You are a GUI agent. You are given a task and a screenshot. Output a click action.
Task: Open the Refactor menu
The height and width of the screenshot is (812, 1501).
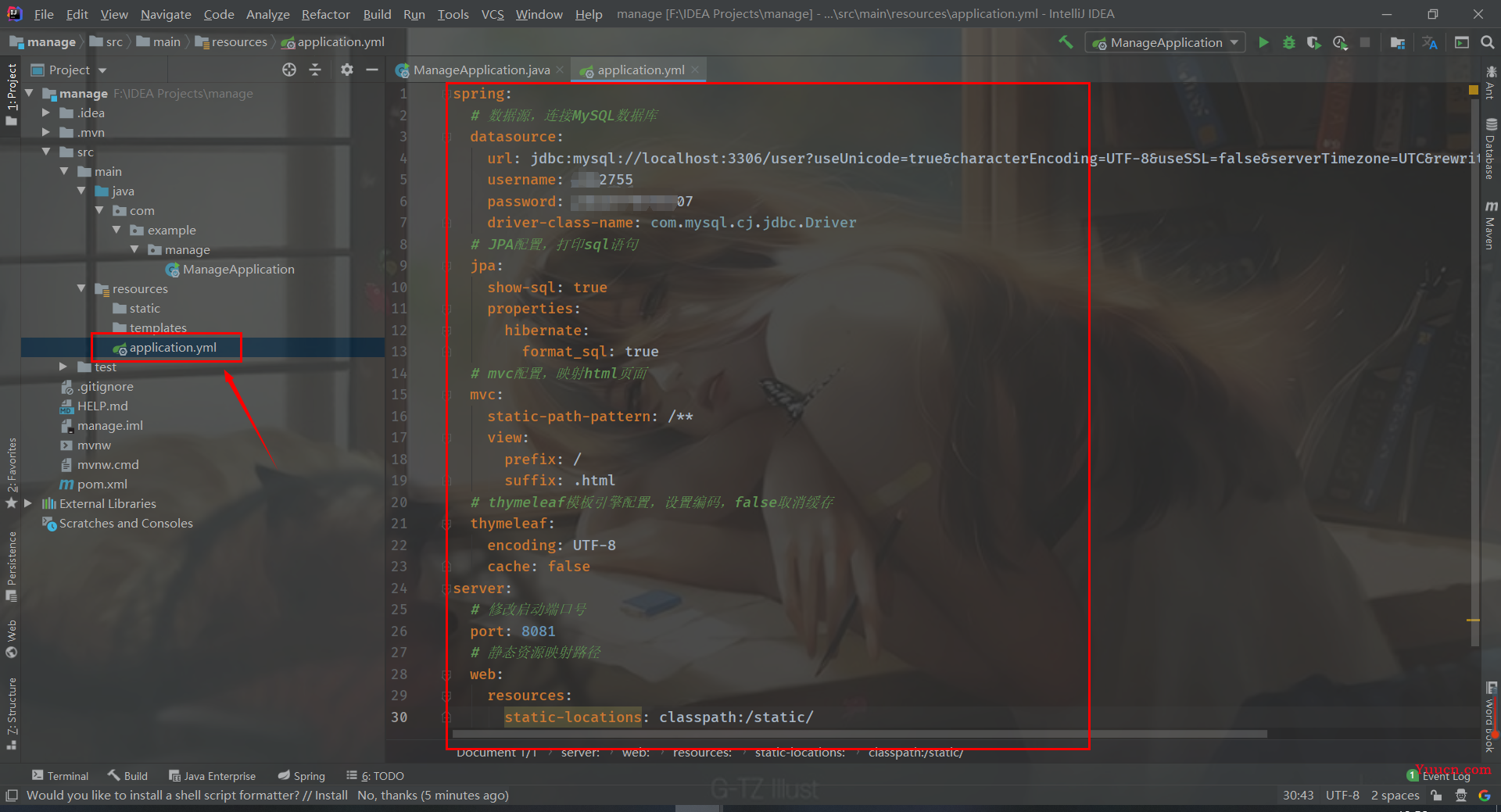[x=325, y=14]
